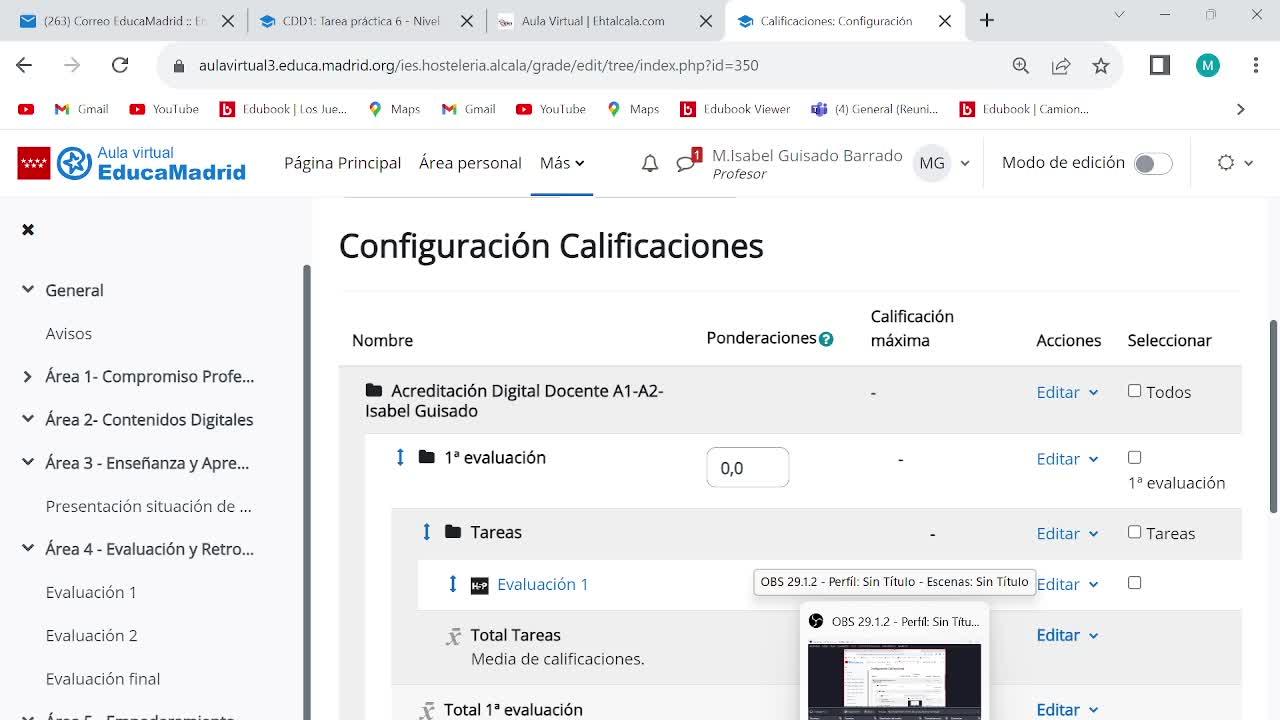Screen dimensions: 1280x720
Task: Close the Calificaciones: Configuración tab
Action: pos(945,20)
